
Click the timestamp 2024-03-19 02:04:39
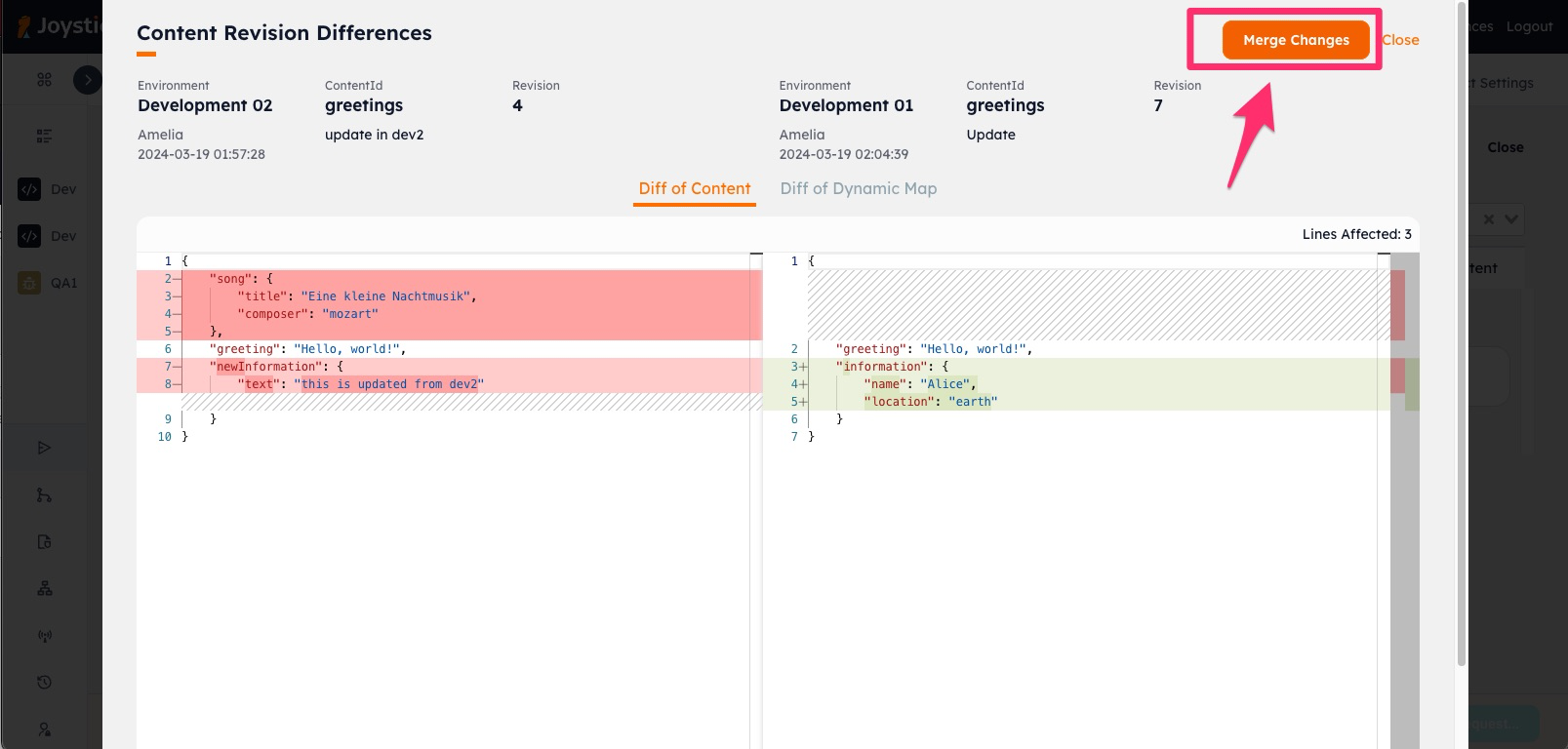tap(843, 154)
